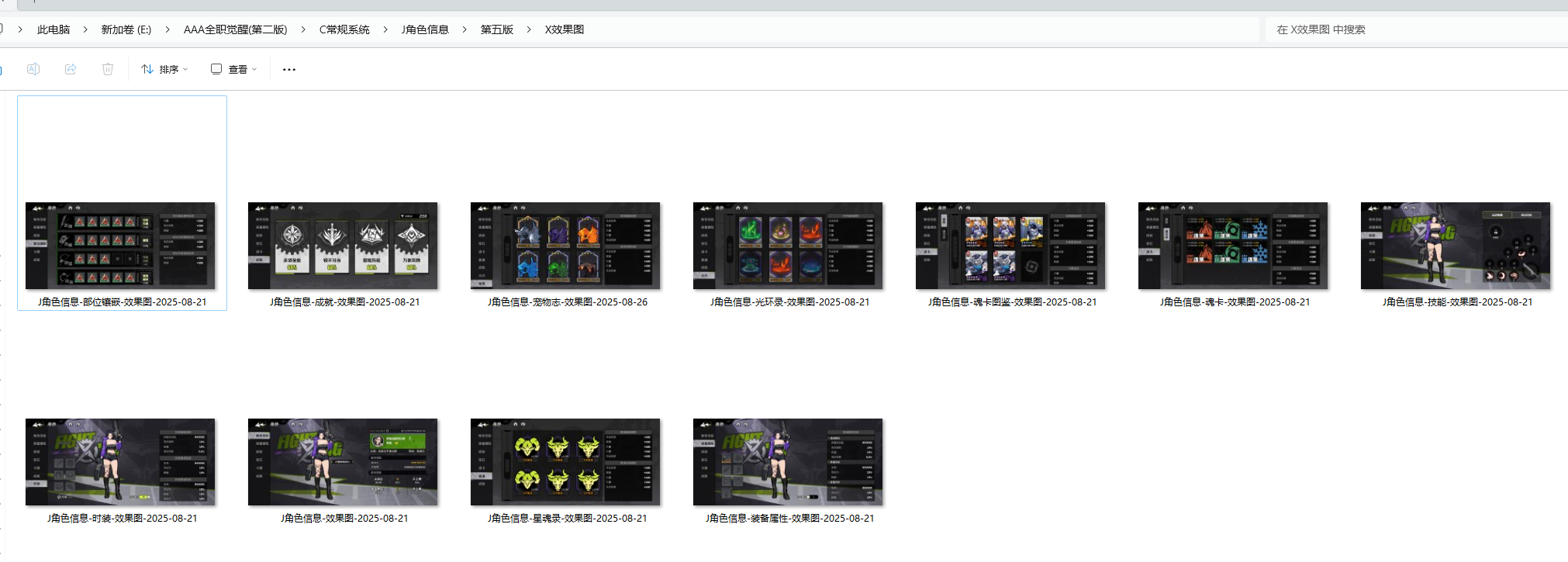Image resolution: width=1568 pixels, height=562 pixels.
Task: Click the Share icon in the toolbar
Action: (71, 69)
